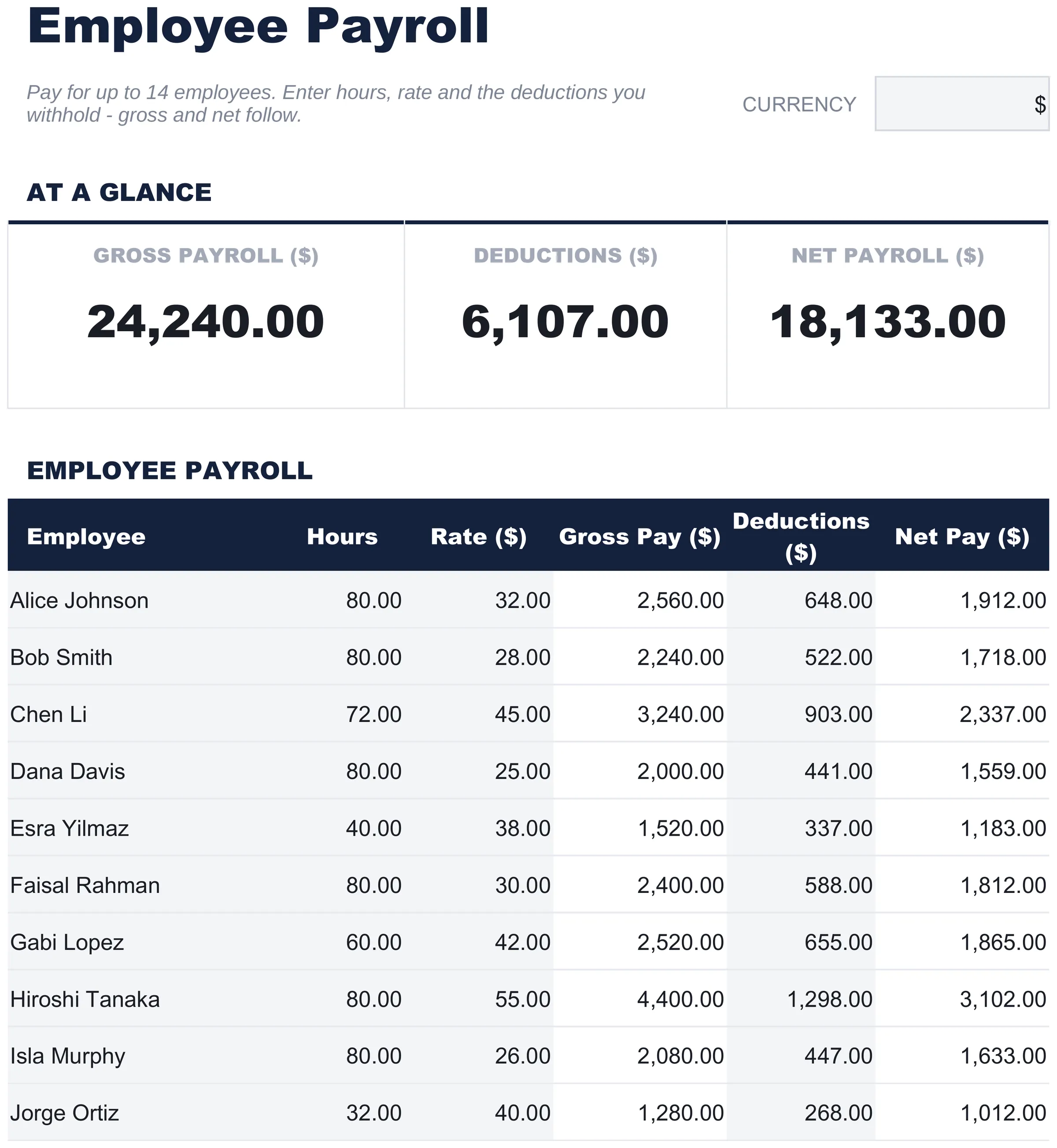Click Alice Johnson's gross pay 2,560.00
This screenshot has height=1148, width=1057.
680,600
